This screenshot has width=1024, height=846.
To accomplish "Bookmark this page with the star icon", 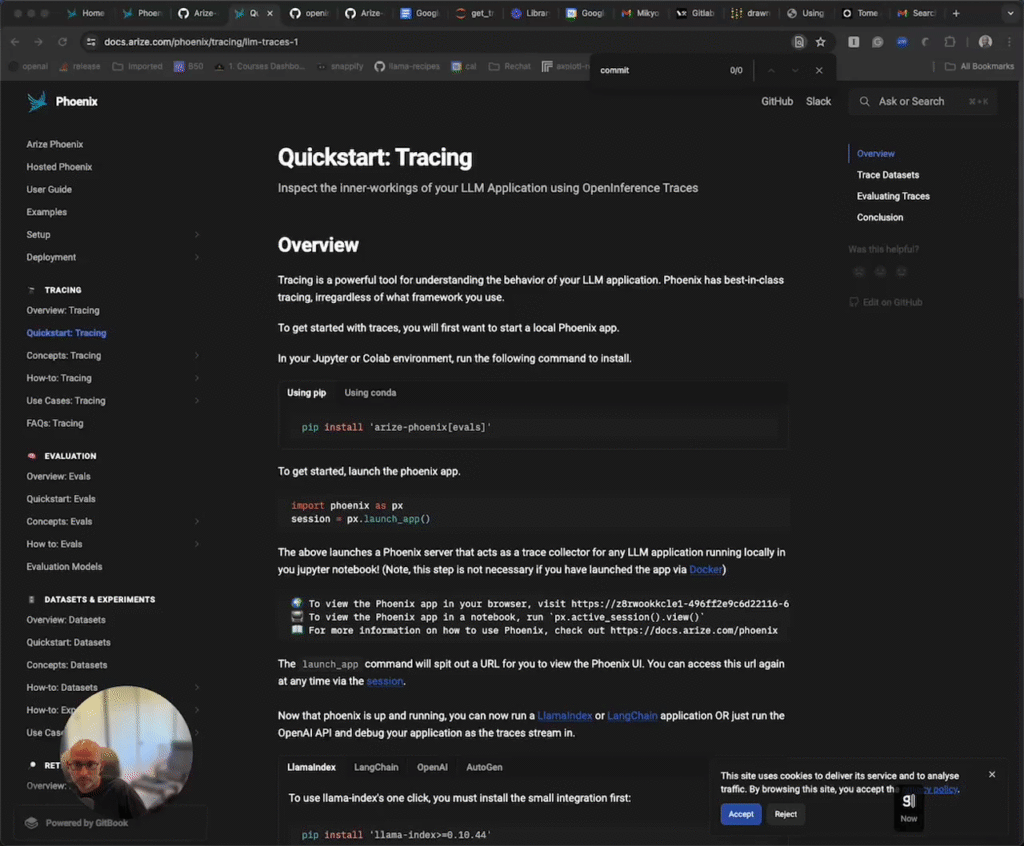I will pyautogui.click(x=820, y=42).
